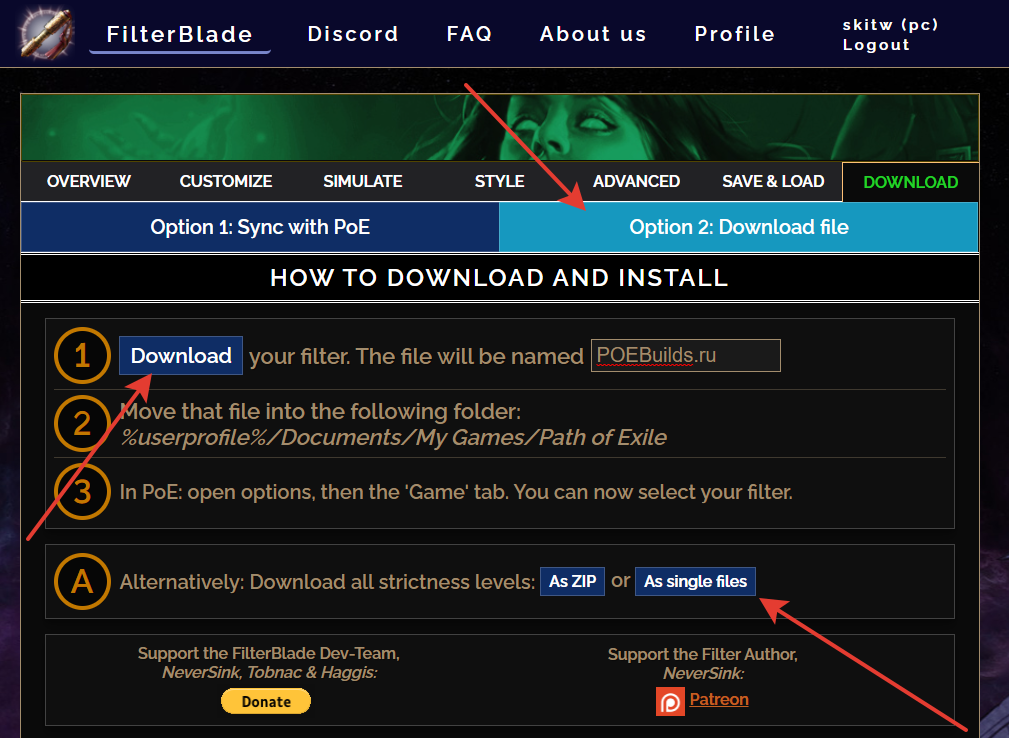Log out via the Logout link
The width and height of the screenshot is (1009, 738).
(x=876, y=45)
